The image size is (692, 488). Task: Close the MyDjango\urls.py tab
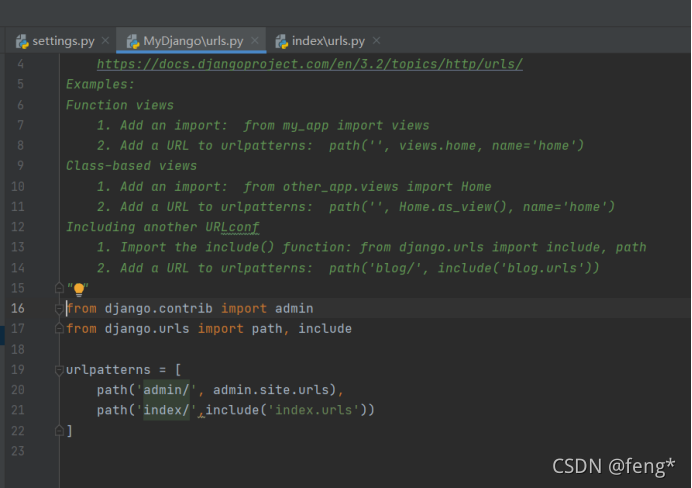pyautogui.click(x=256, y=41)
